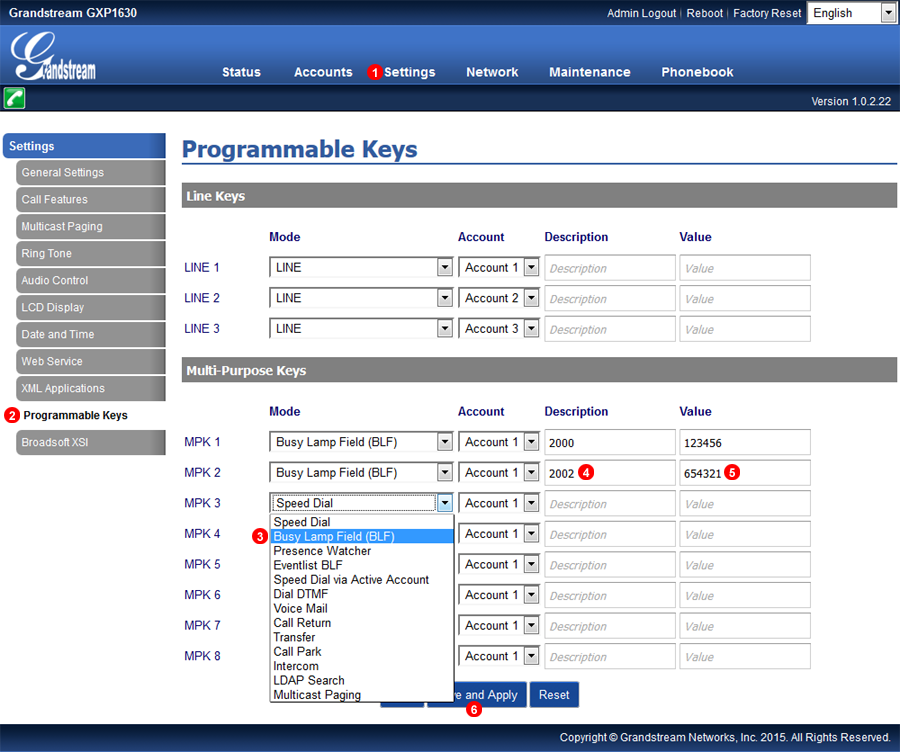Click the Factory Reset link
This screenshot has width=900, height=752.
(x=767, y=13)
